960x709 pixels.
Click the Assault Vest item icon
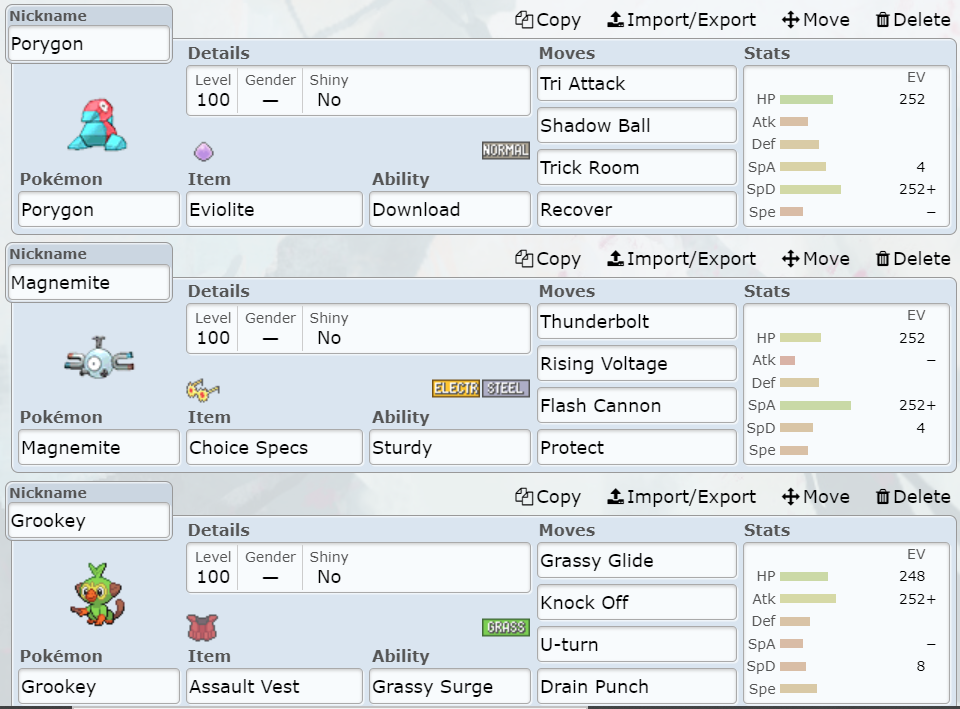[202, 628]
